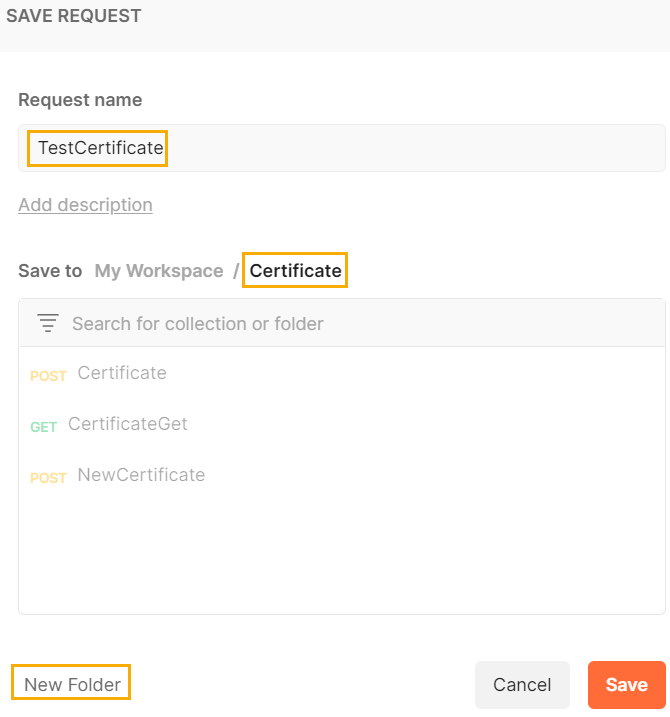Click the Request name label

[80, 100]
